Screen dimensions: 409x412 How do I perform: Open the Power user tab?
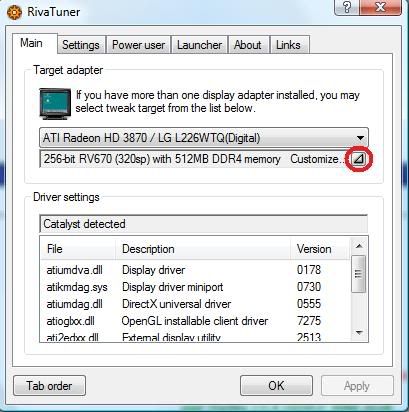coord(138,45)
